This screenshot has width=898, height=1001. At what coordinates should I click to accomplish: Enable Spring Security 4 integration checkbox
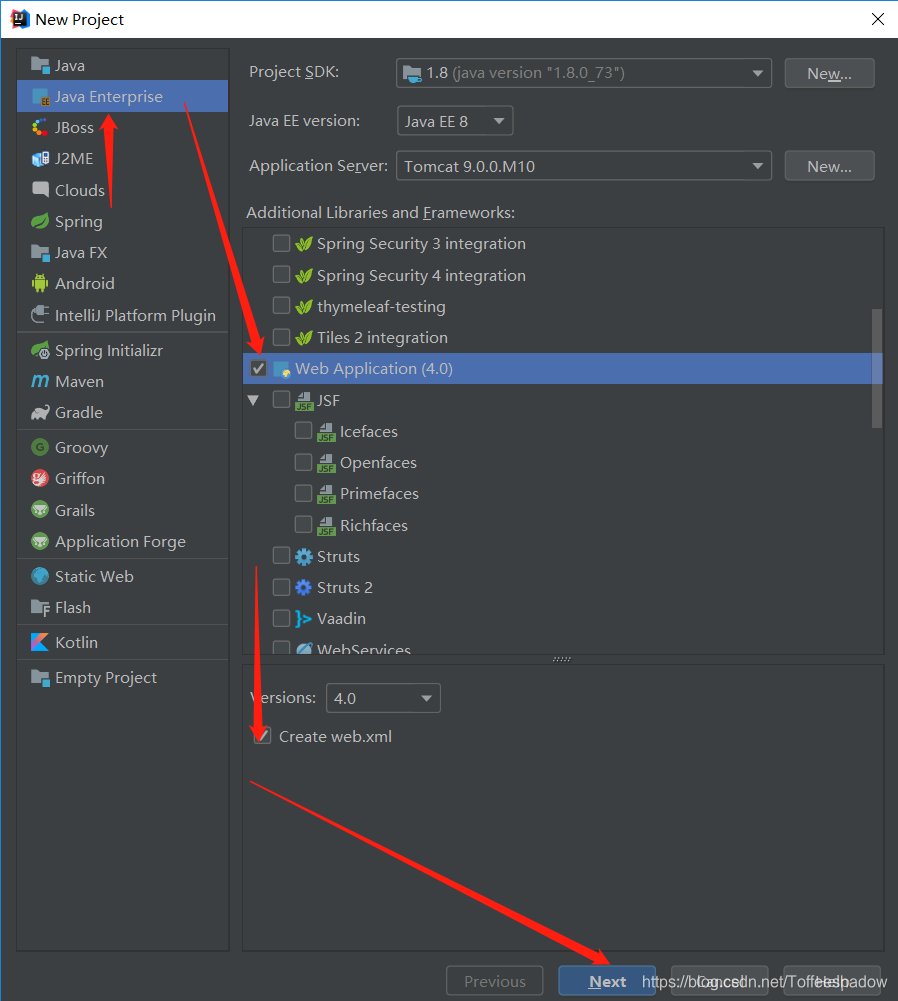[x=281, y=275]
